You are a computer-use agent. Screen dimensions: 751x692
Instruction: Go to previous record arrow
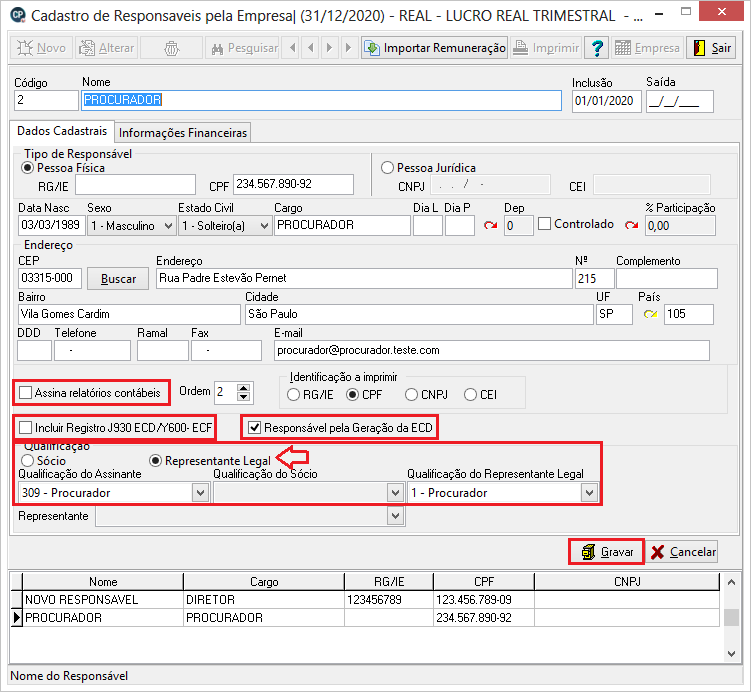click(311, 48)
